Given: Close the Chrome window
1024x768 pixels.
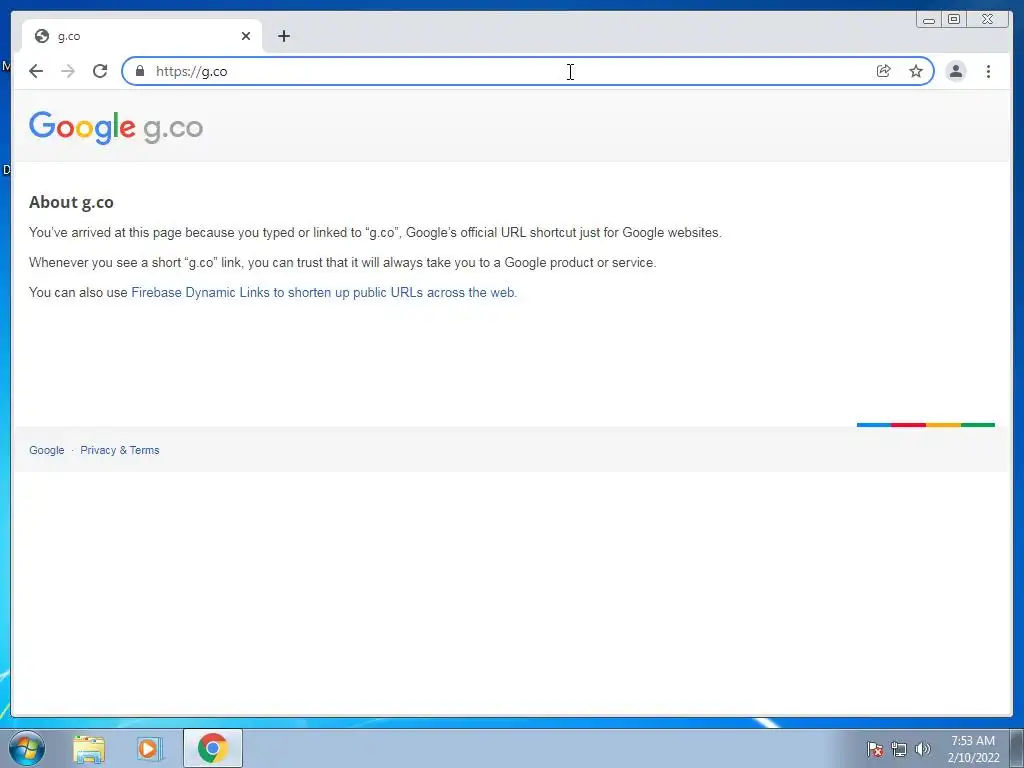Looking at the screenshot, I should (x=987, y=20).
